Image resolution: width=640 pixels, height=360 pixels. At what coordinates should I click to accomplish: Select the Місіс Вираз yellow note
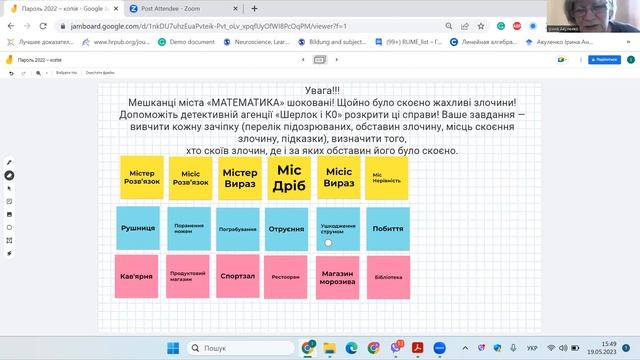pos(339,178)
